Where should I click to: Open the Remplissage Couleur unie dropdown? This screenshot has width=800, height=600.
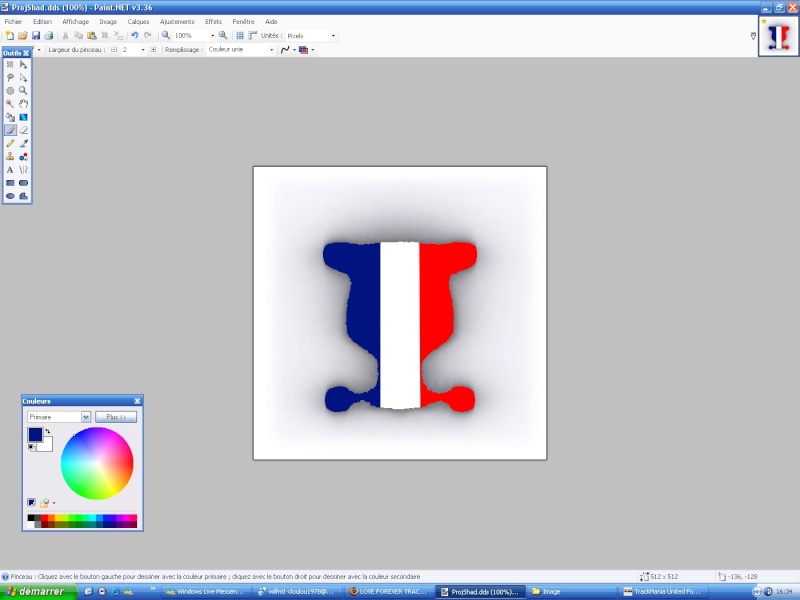click(271, 50)
